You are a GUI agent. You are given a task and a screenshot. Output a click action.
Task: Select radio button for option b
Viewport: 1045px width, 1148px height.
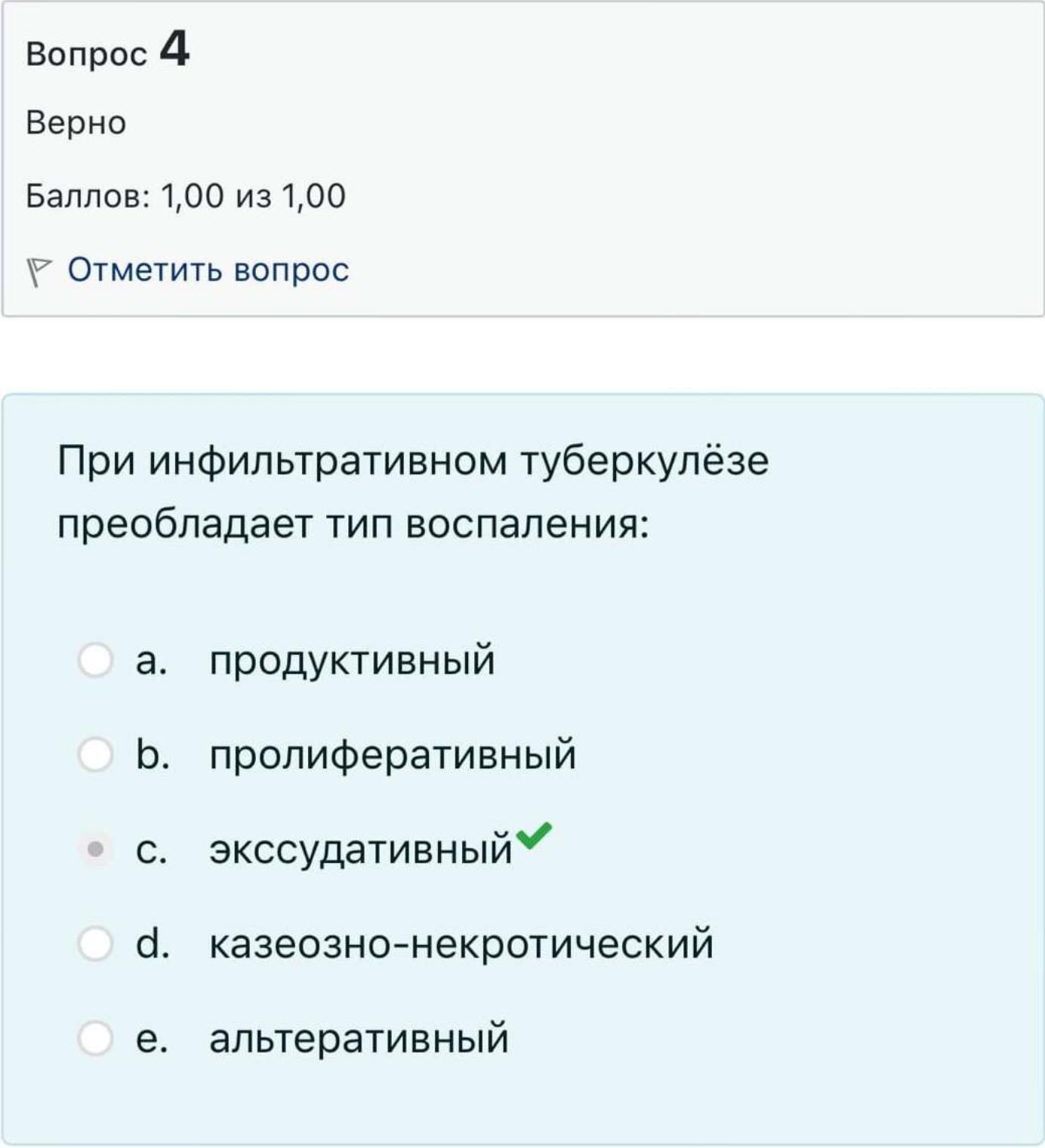(x=96, y=755)
